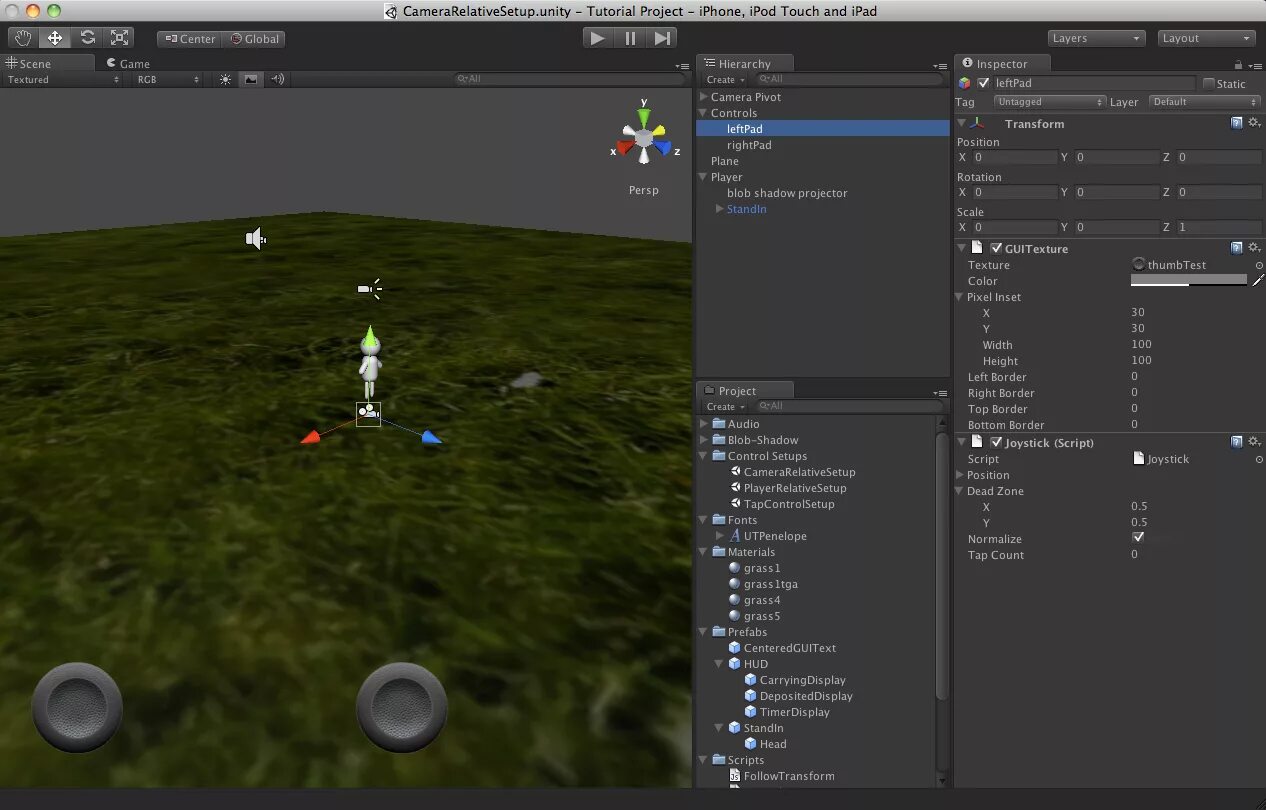Open Project panel options menu
Screen dimensions: 1266x810
[940, 394]
